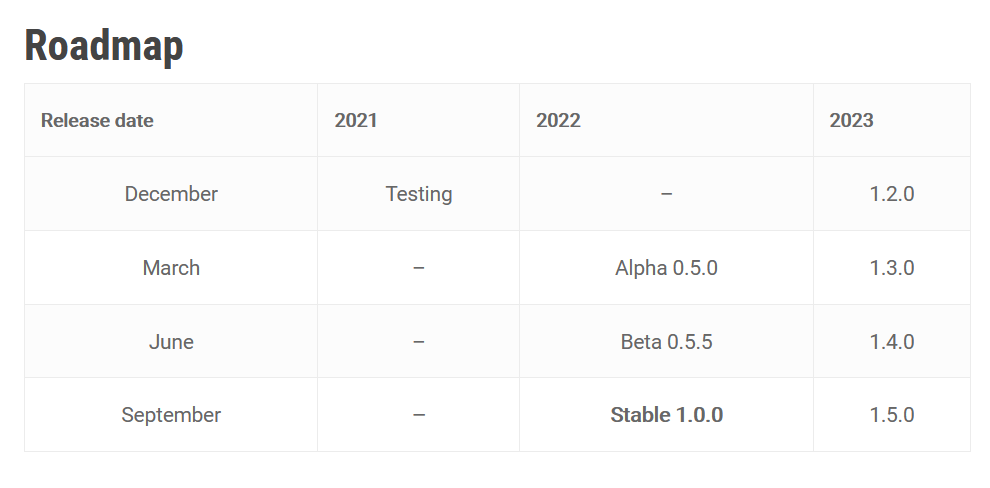Click the 2022 column header
Viewport: 990px width, 488px height.
coord(558,121)
